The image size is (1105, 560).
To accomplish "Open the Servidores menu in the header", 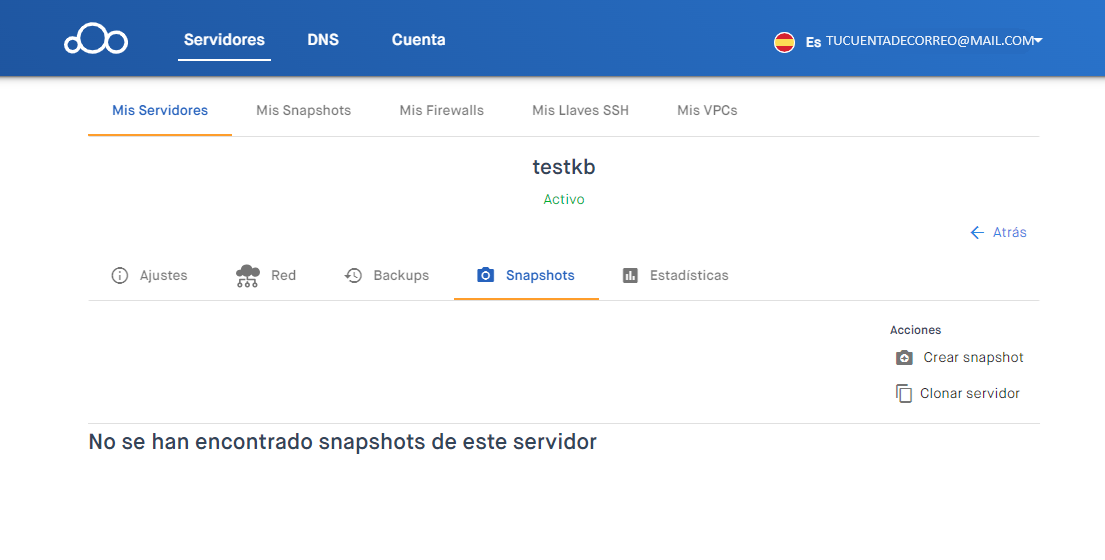I will pyautogui.click(x=224, y=40).
